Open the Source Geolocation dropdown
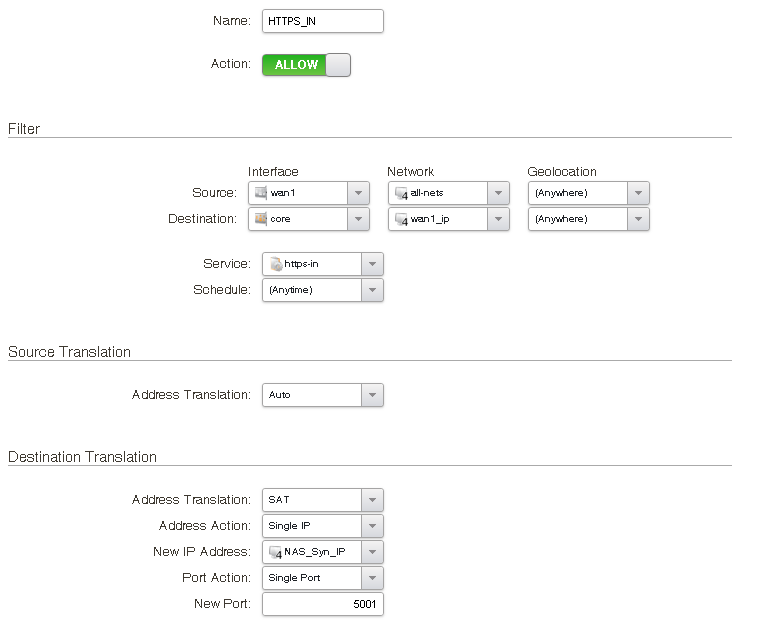The height and width of the screenshot is (639, 778). click(639, 193)
